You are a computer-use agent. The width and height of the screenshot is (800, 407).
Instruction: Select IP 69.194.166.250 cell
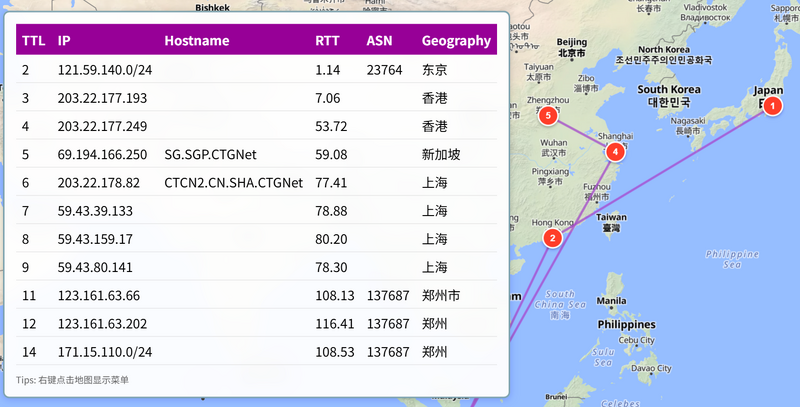coord(102,154)
